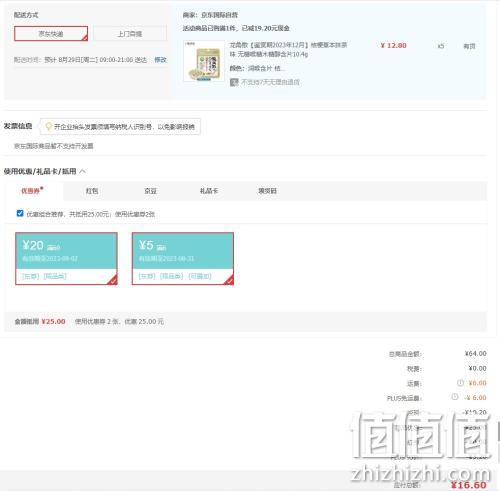
Task: Click the no 7-day return icon
Action: pyautogui.click(x=234, y=82)
